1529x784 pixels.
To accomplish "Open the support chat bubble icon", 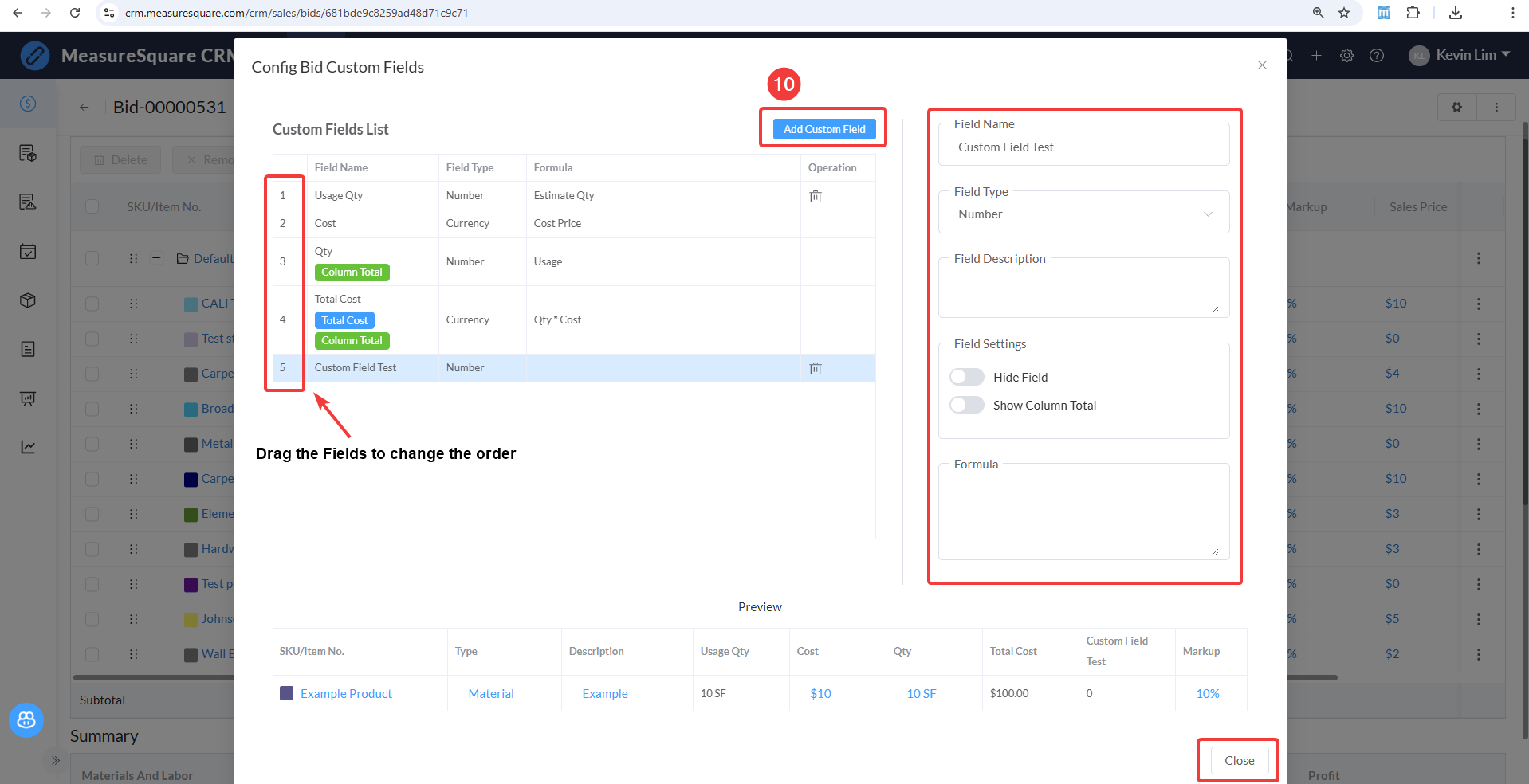I will (26, 720).
